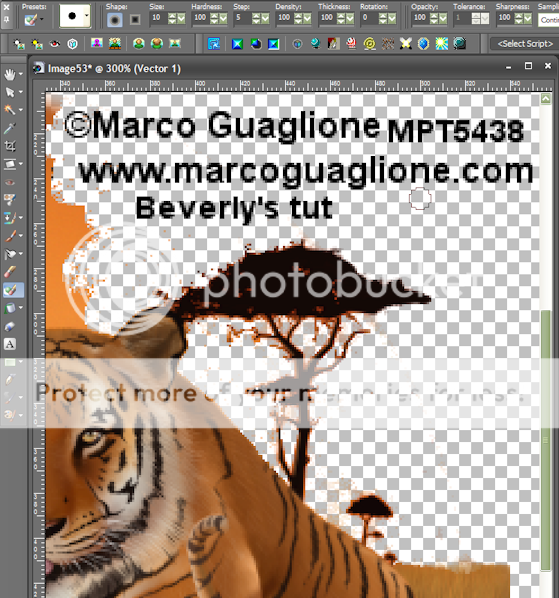The image size is (559, 598).
Task: Select the Paint Brush tool
Action: [10, 236]
